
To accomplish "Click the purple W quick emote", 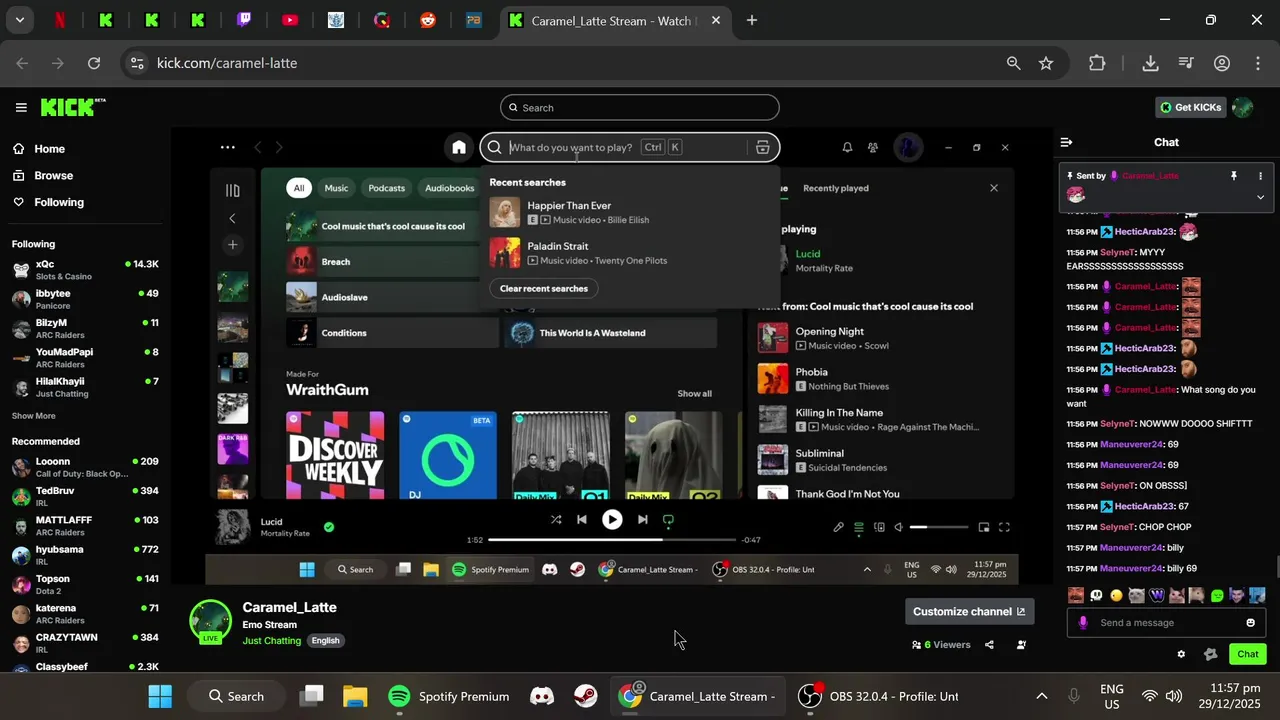I will point(1157,595).
